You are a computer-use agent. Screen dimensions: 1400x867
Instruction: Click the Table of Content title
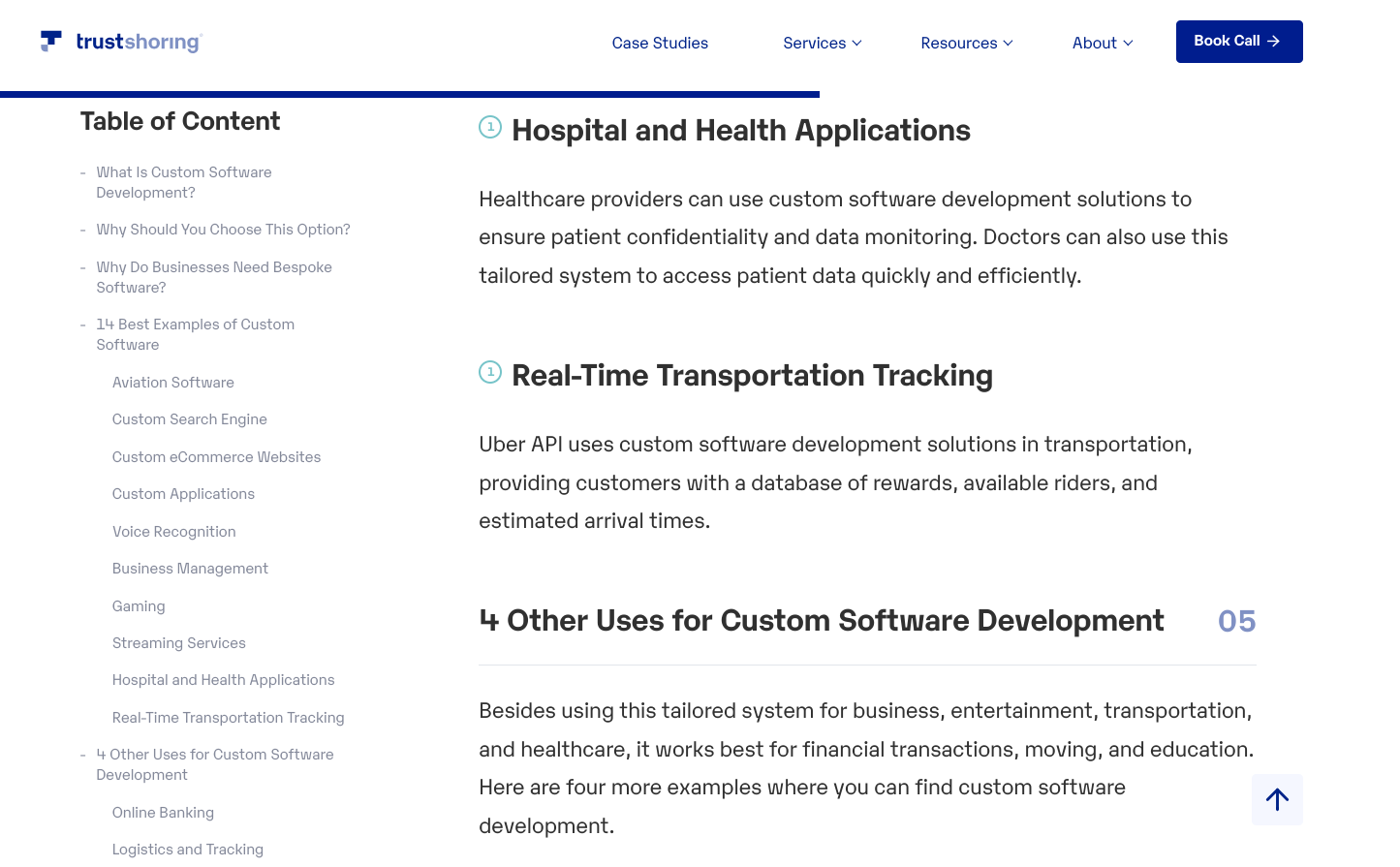coord(180,121)
